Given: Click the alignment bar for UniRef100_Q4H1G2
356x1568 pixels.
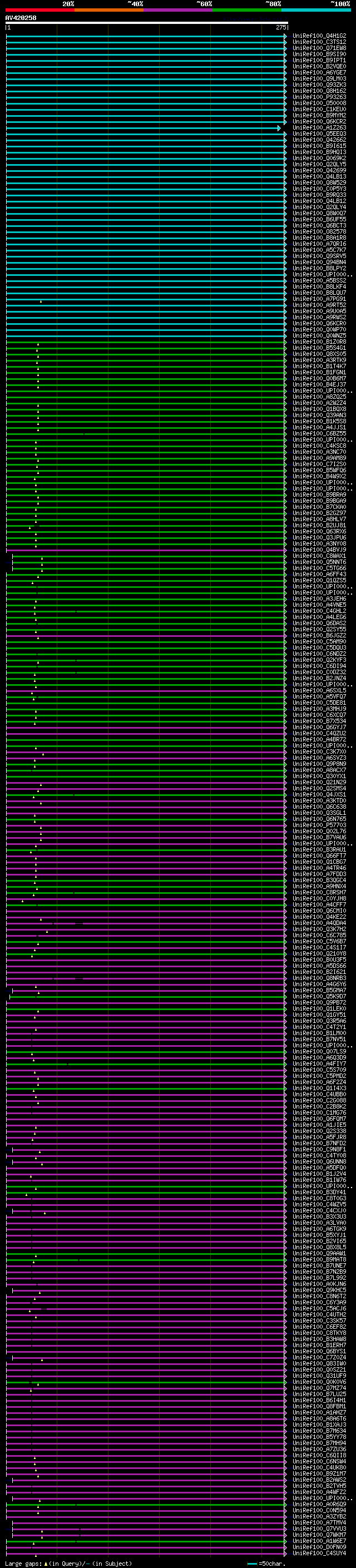Looking at the screenshot, I should coord(146,37).
